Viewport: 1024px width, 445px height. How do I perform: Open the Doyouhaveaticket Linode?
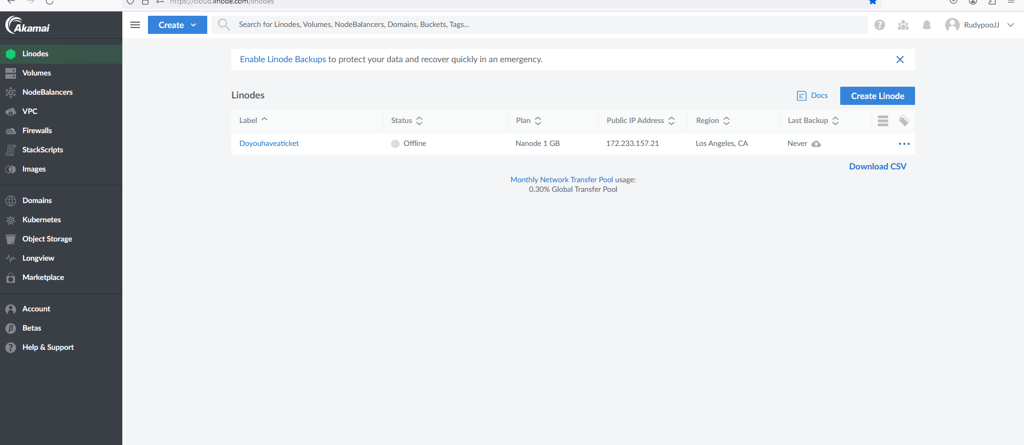269,143
